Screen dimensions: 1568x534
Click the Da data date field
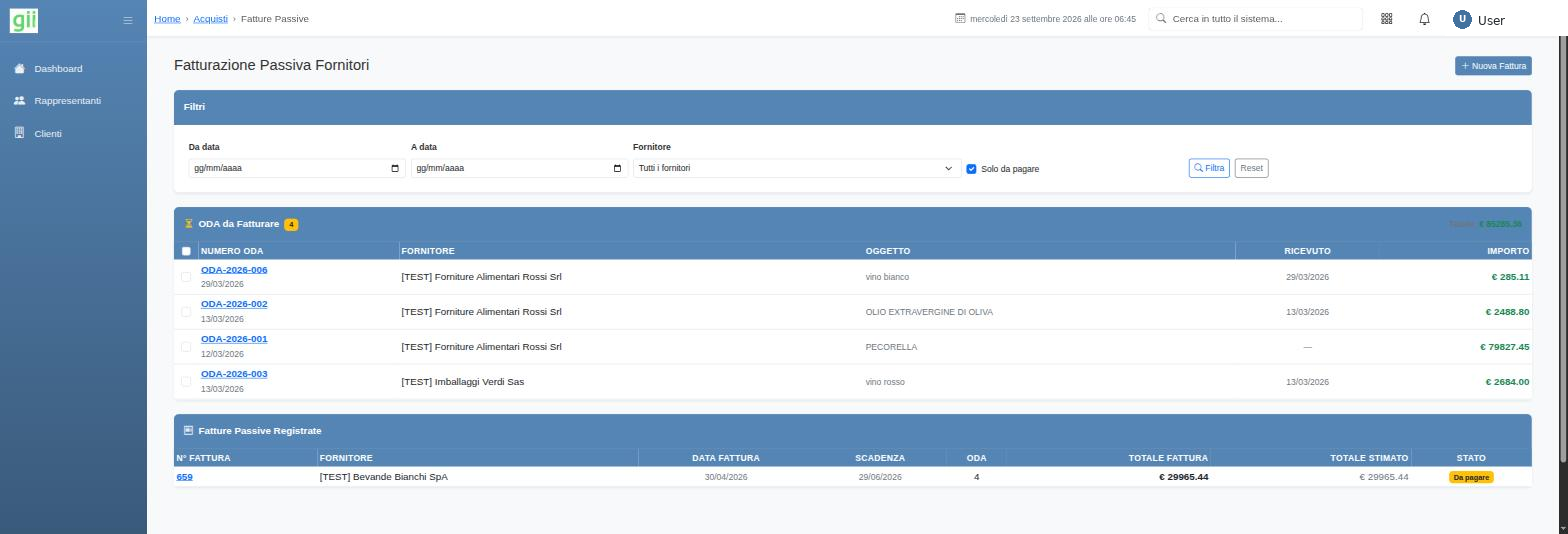297,168
